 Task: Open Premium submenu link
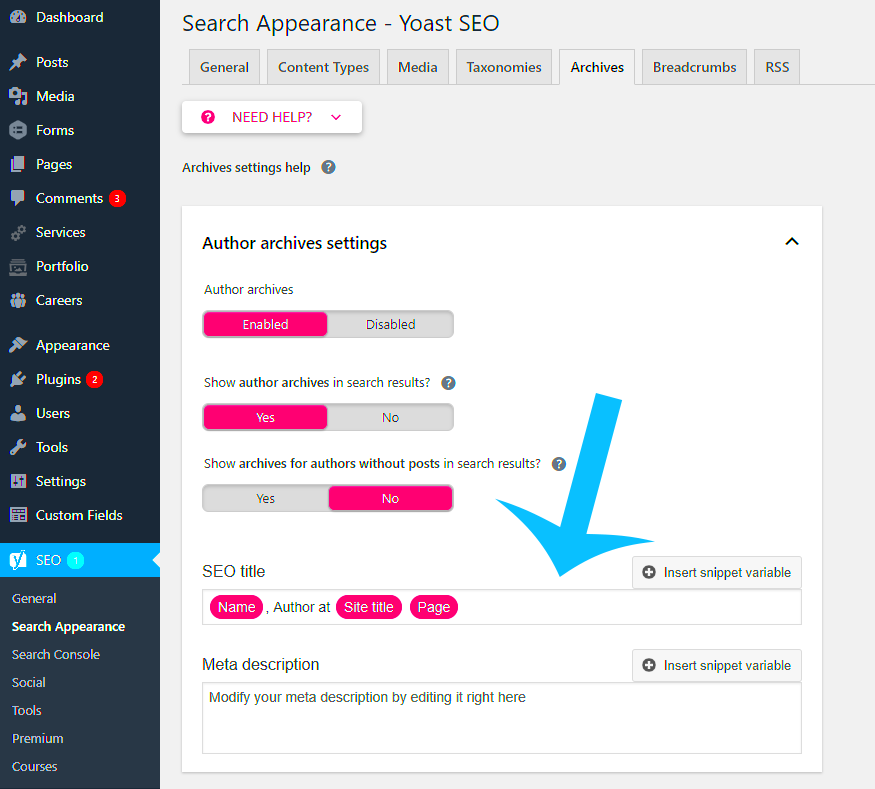(37, 738)
